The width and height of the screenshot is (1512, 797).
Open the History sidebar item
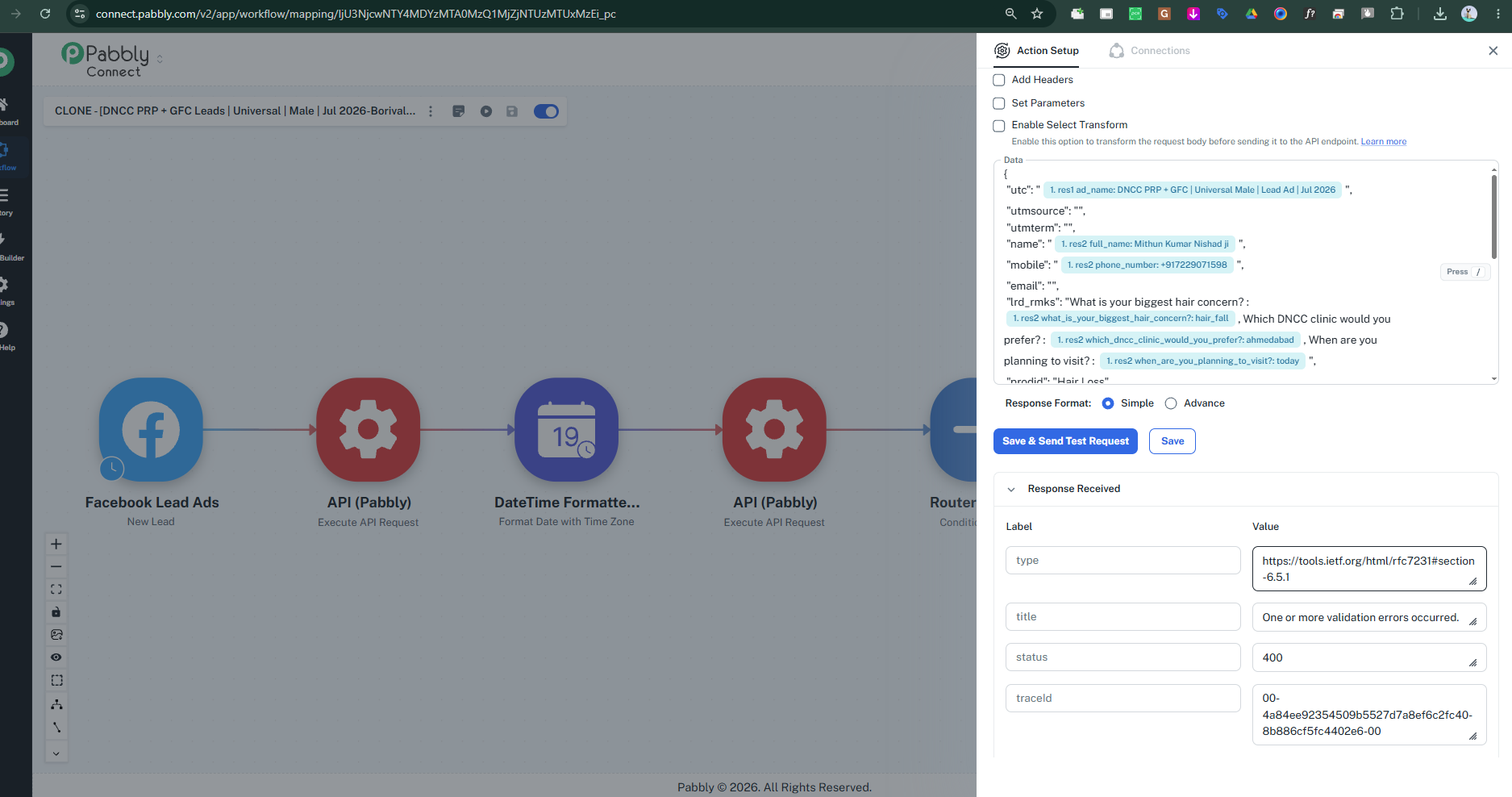click(x=6, y=202)
